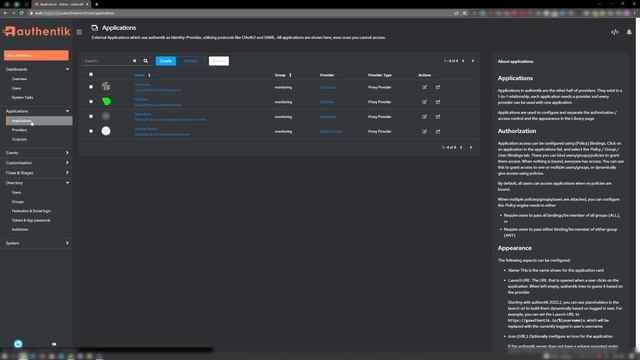The image size is (640, 360).
Task: Reload the page with browser refresh button
Action: tap(22, 13)
